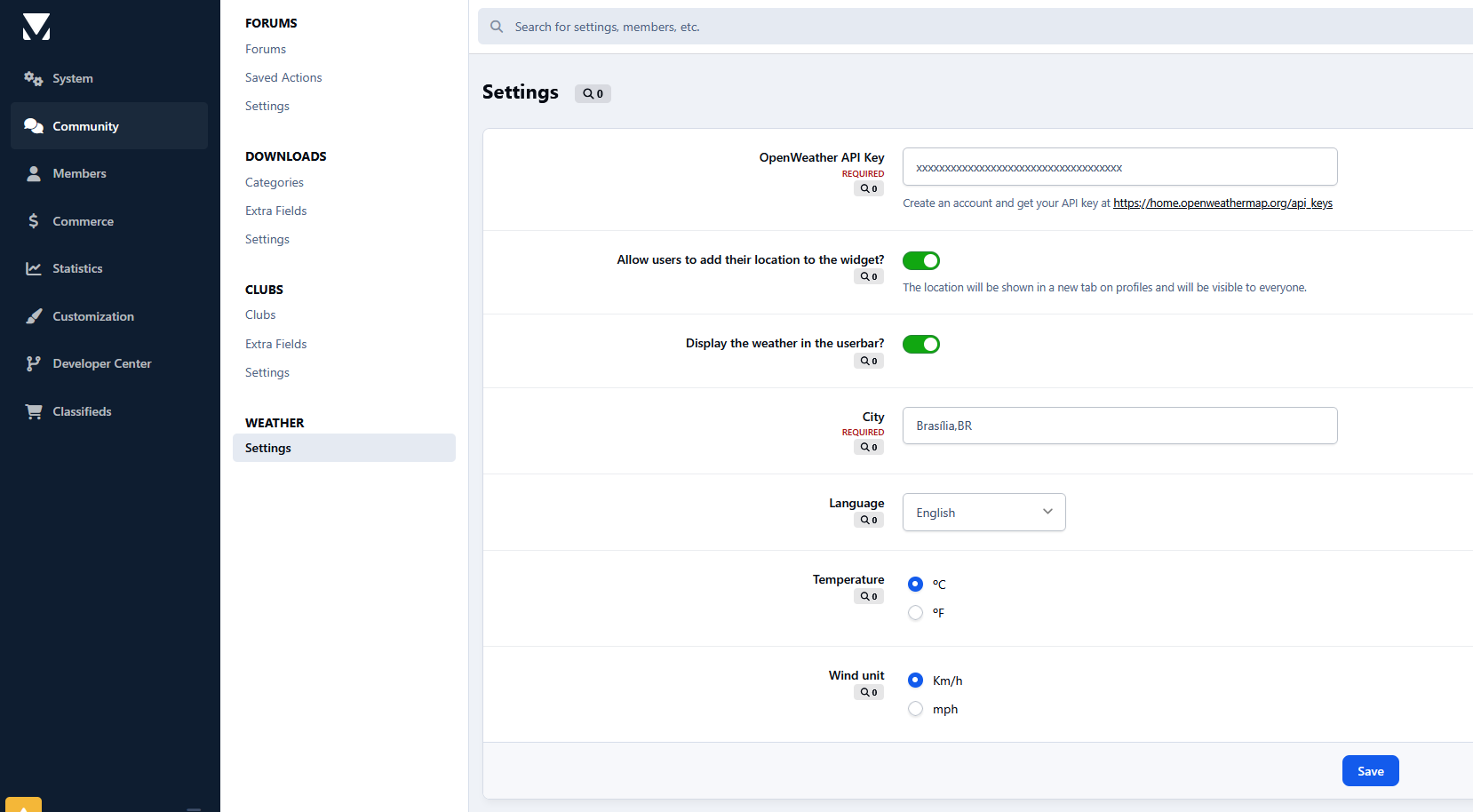This screenshot has width=1473, height=812.
Task: Open Categories under Downloads
Action: [275, 182]
